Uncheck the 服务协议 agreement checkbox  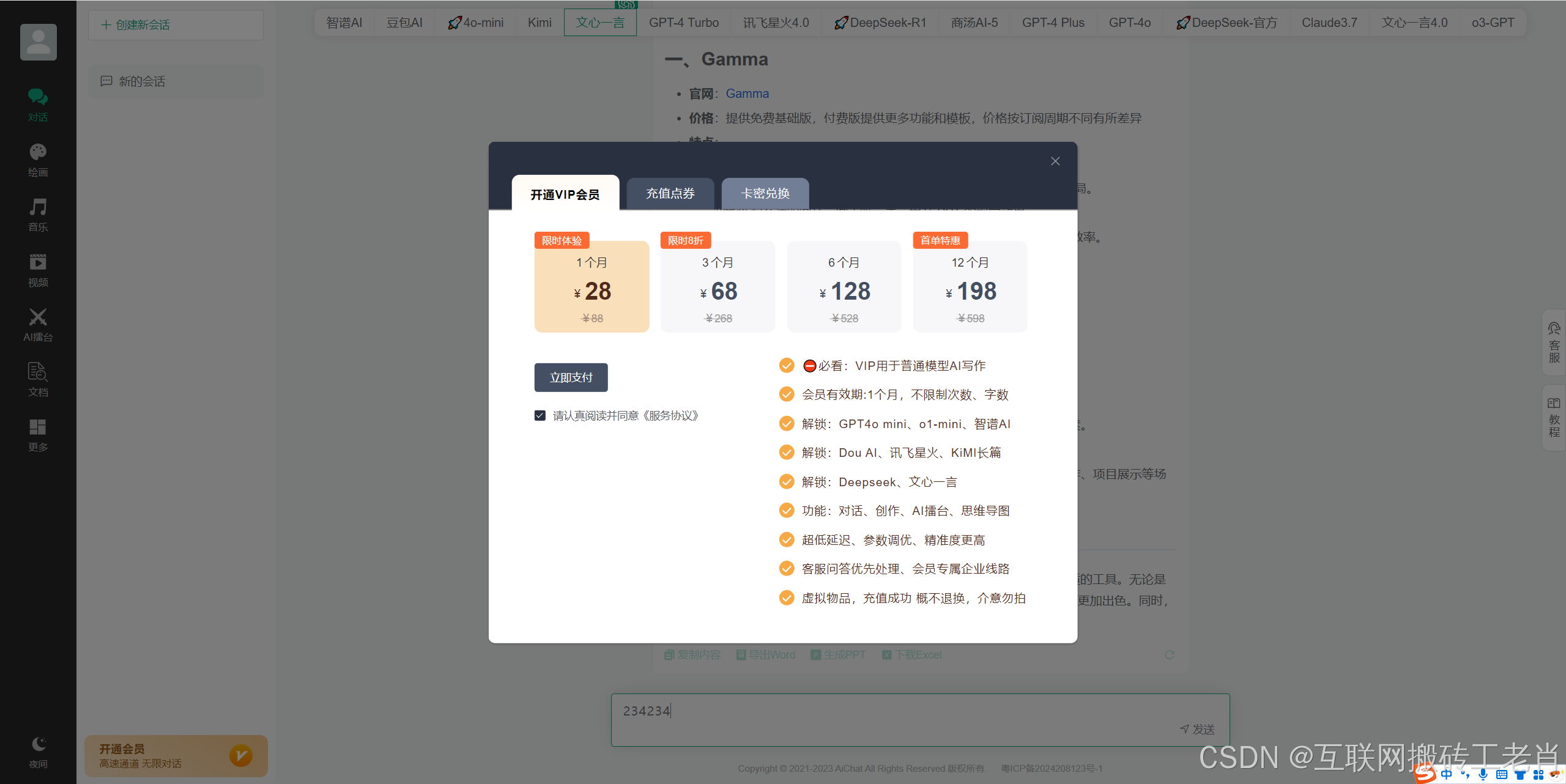(x=540, y=416)
